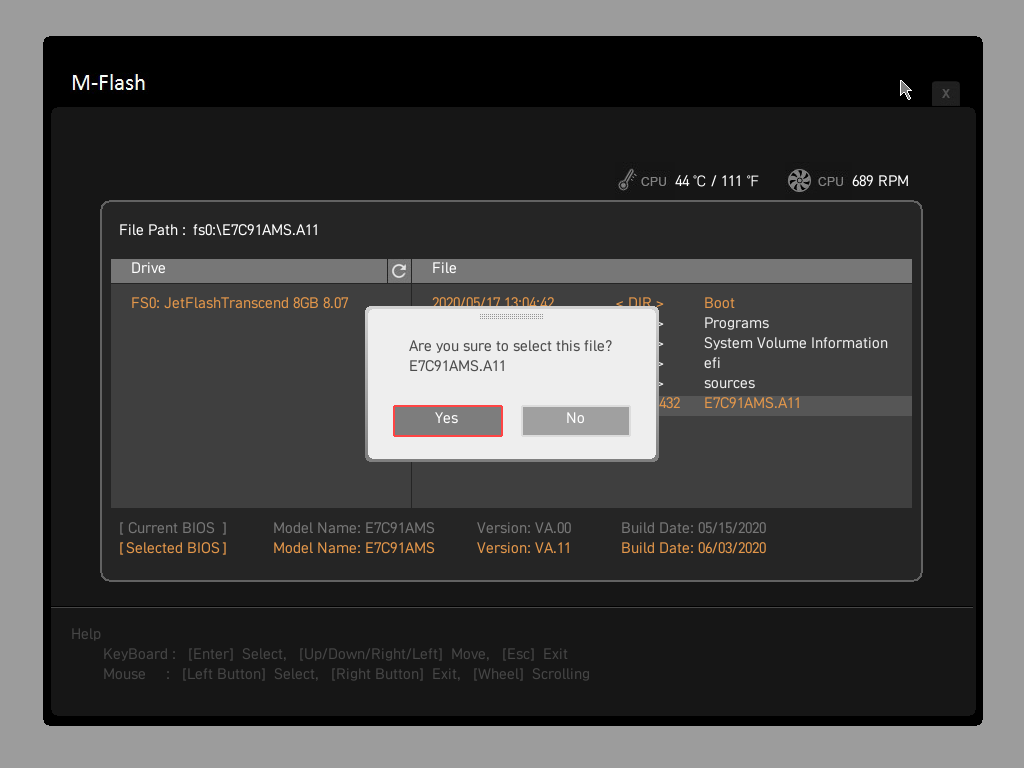Click Current BIOS Version: VA.00 text
The height and width of the screenshot is (768, 1024).
pyautogui.click(x=524, y=528)
